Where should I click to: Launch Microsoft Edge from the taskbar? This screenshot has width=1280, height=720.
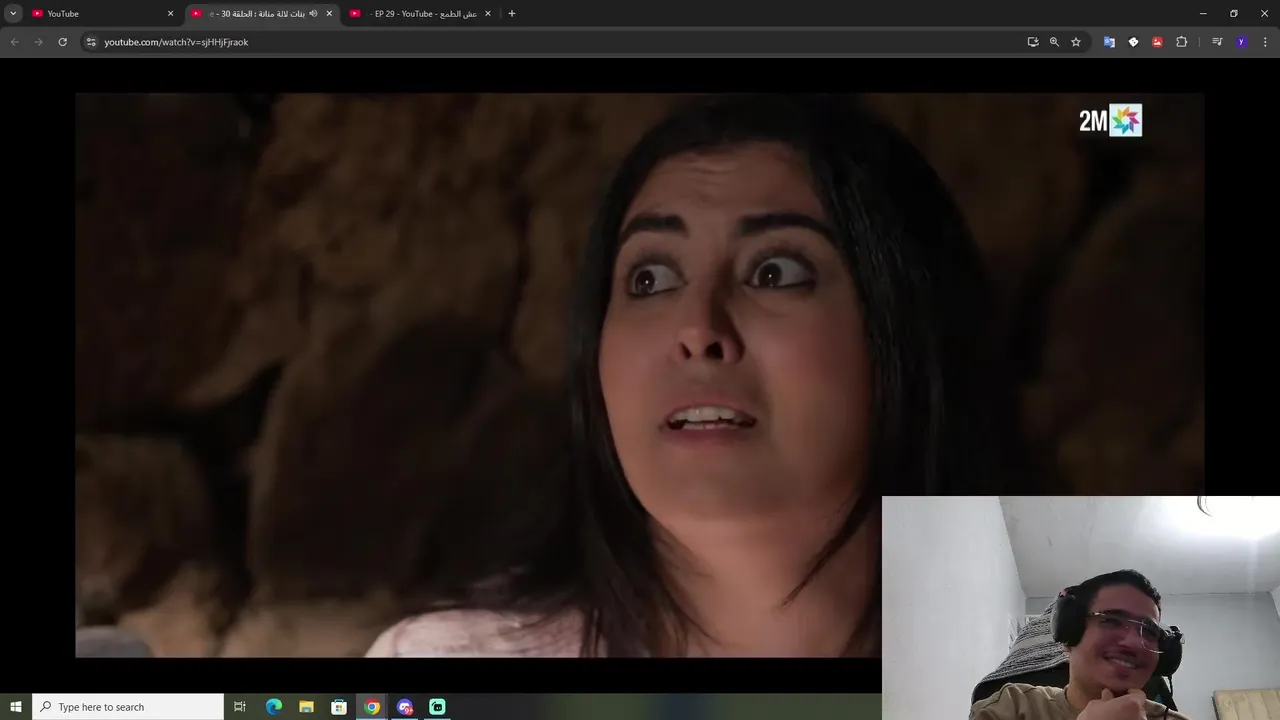coord(273,707)
